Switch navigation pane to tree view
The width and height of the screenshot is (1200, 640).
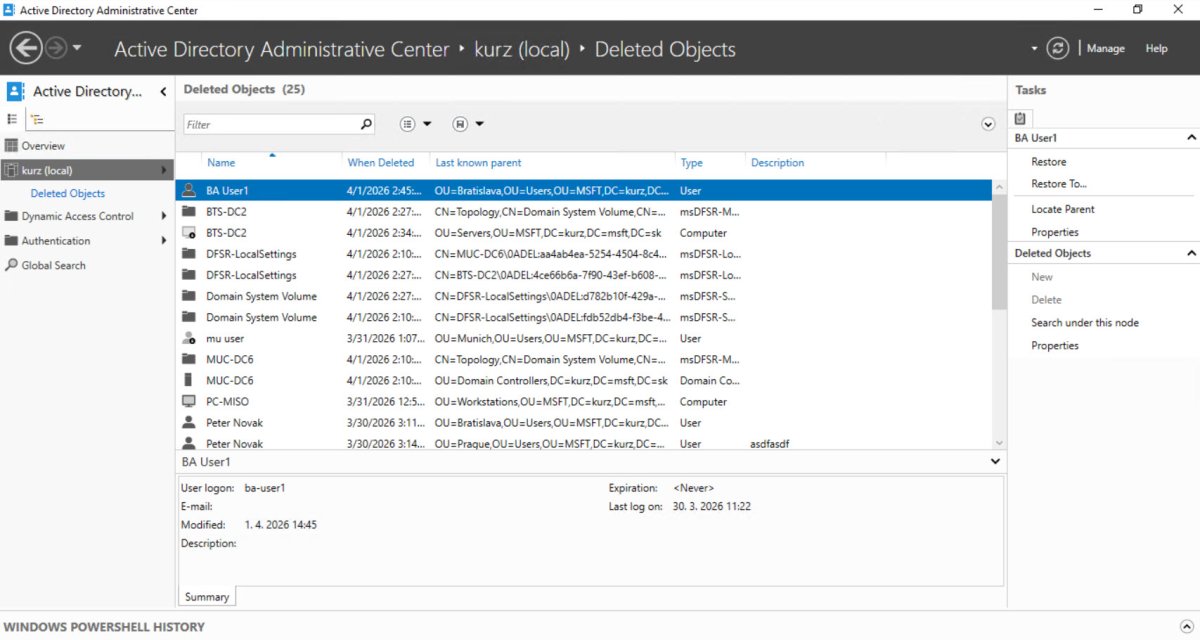coord(37,119)
